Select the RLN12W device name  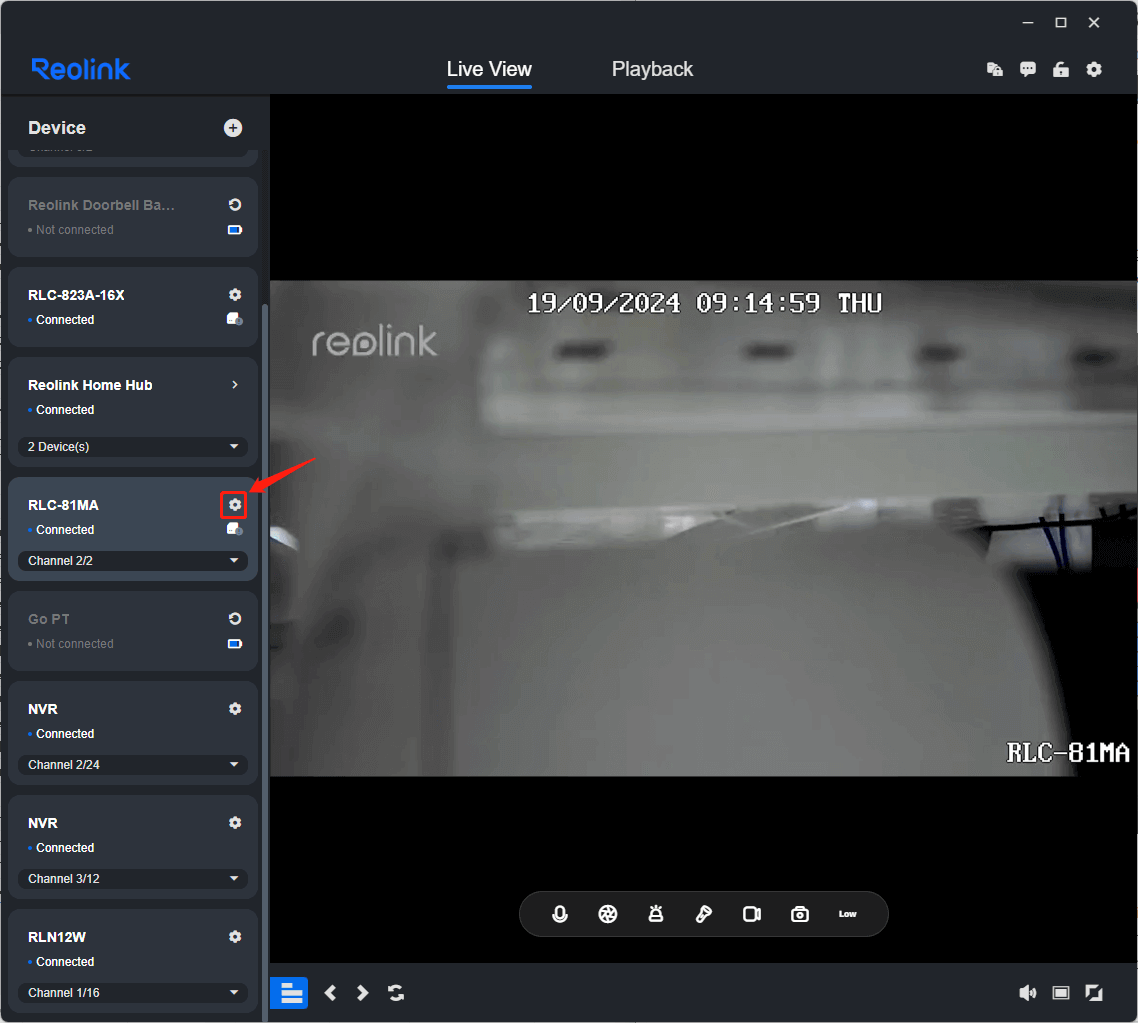click(x=57, y=937)
